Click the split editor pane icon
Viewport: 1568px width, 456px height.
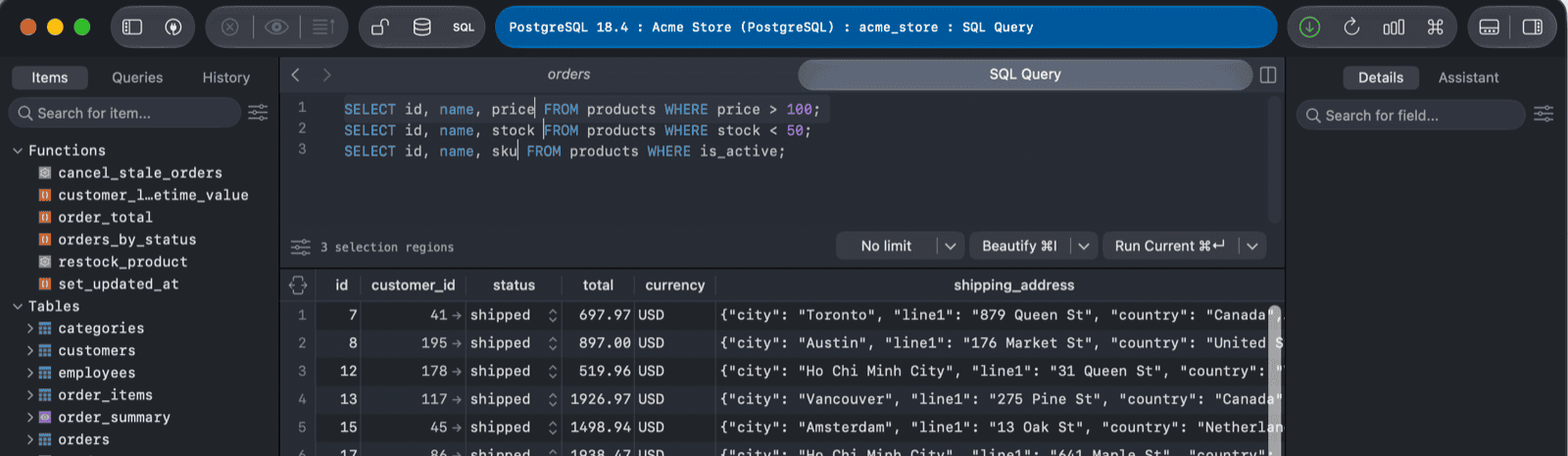pyautogui.click(x=1268, y=75)
